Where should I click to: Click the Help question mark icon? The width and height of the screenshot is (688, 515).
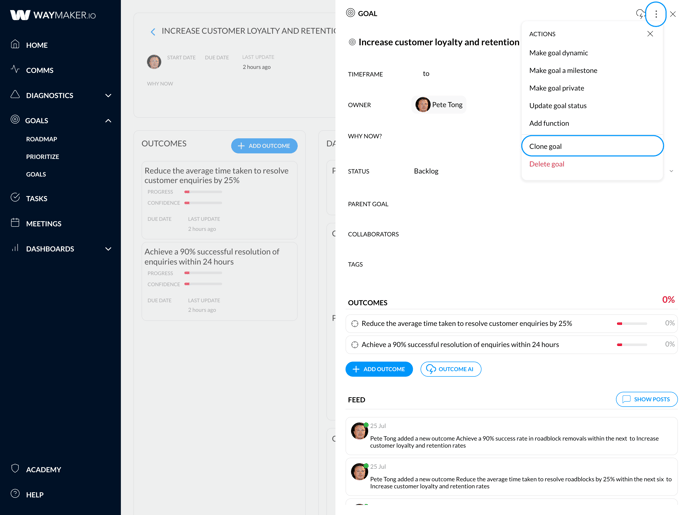click(15, 494)
